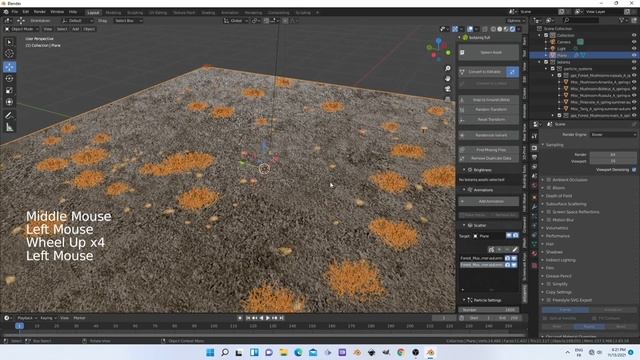
Task: Choose the Select Box tool arrow
Action: [9, 42]
